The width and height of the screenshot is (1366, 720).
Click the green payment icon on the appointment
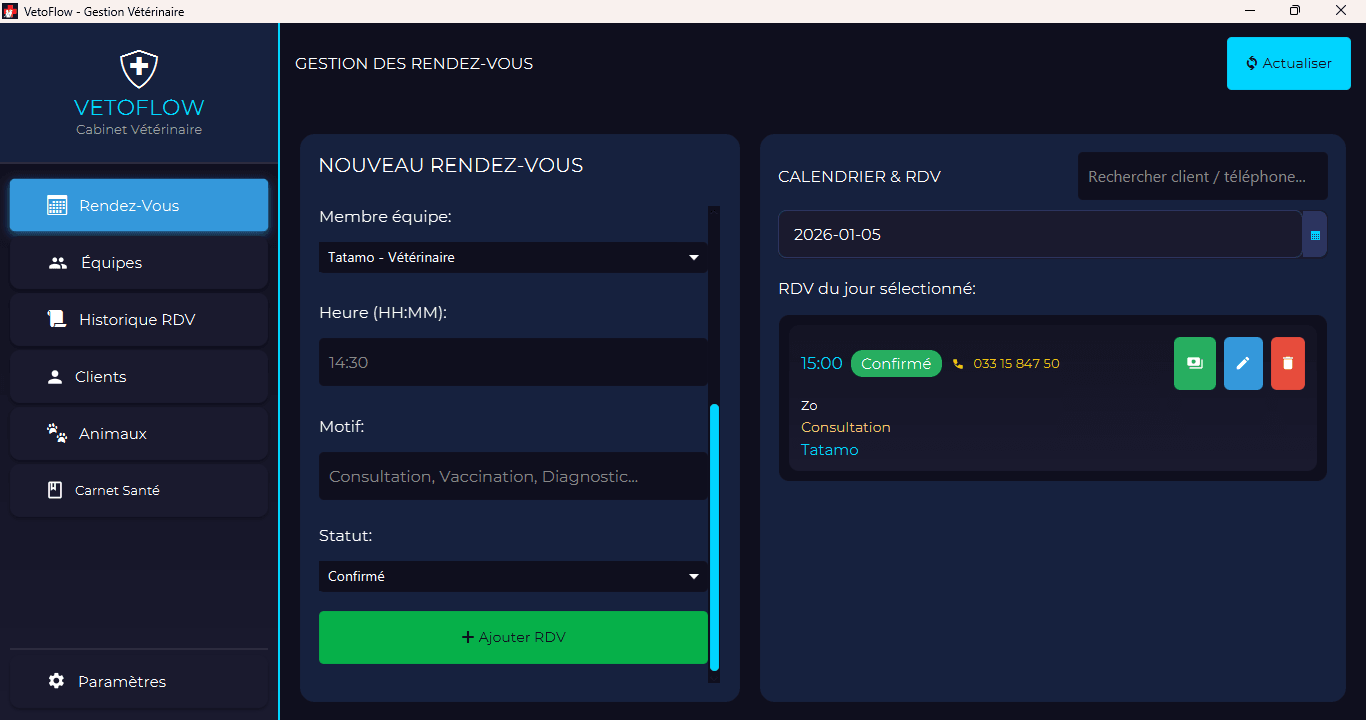[x=1194, y=363]
